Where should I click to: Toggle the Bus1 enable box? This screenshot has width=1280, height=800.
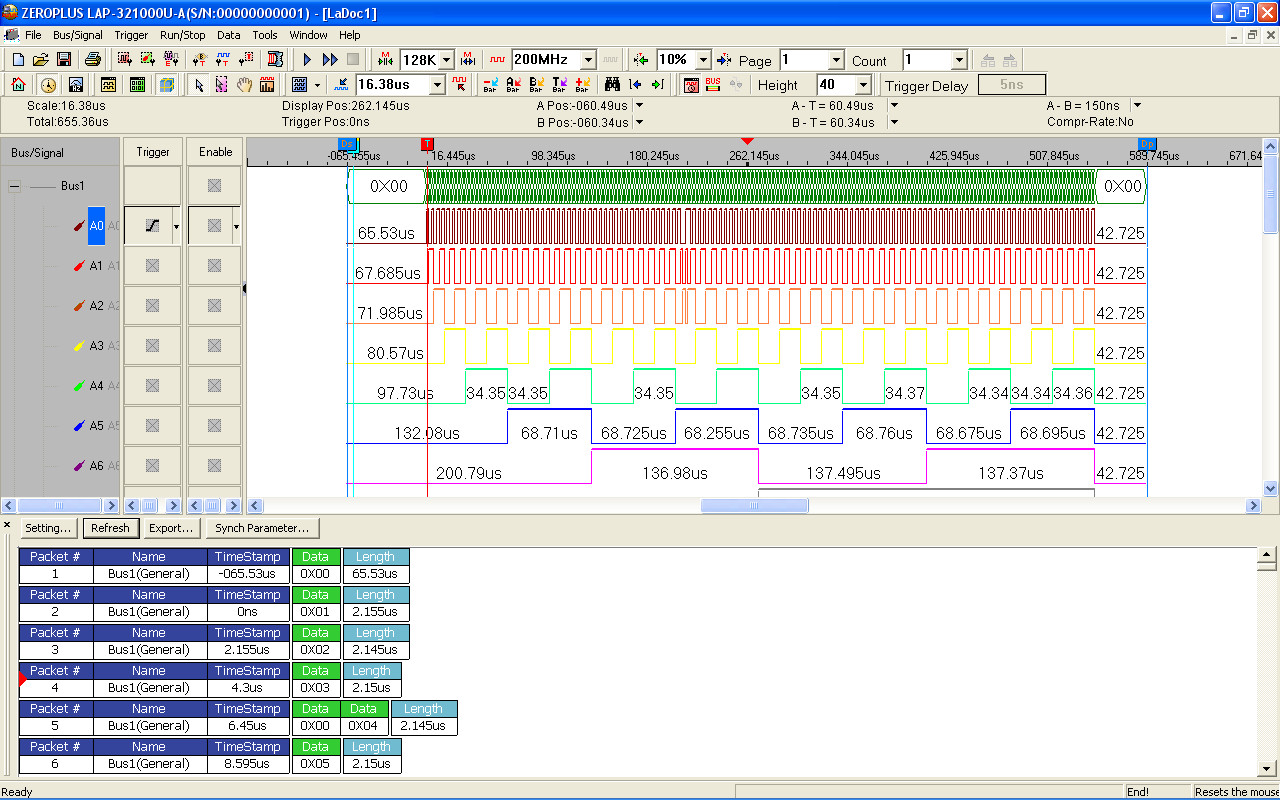click(214, 186)
